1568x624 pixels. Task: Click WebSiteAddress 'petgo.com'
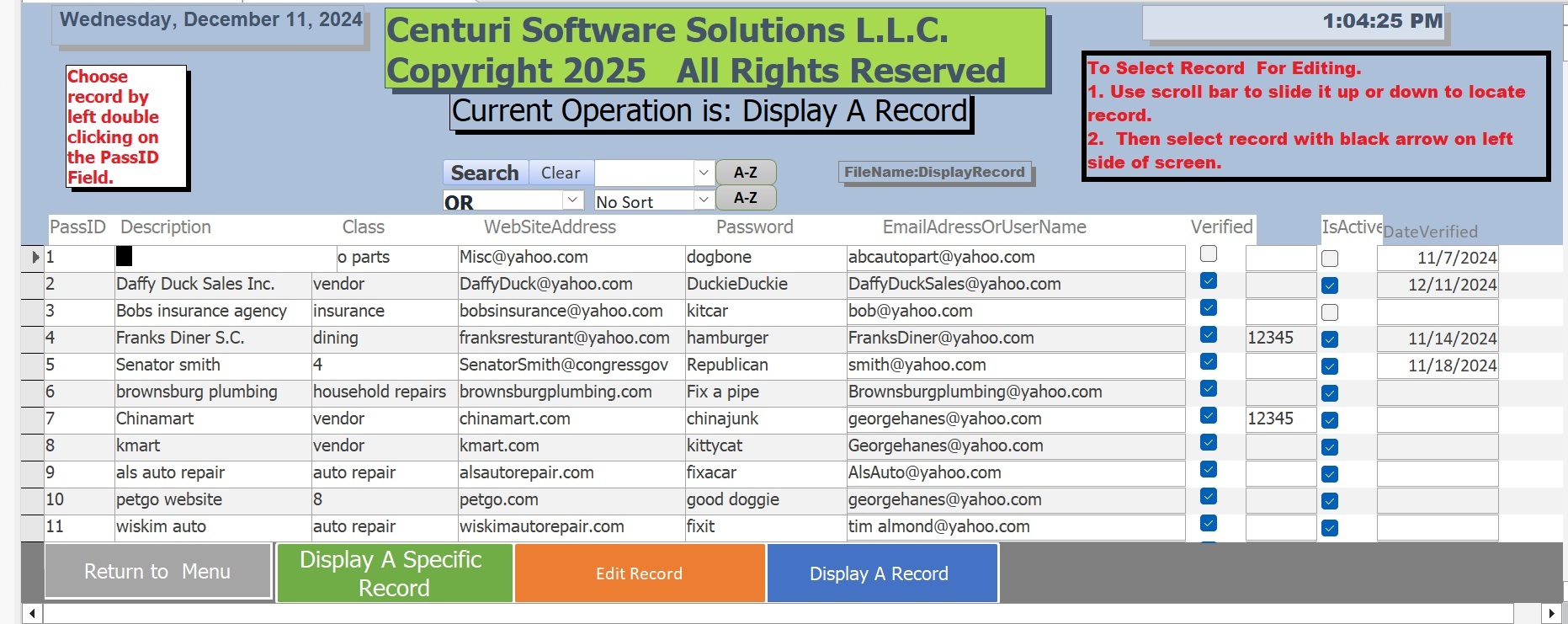571,500
